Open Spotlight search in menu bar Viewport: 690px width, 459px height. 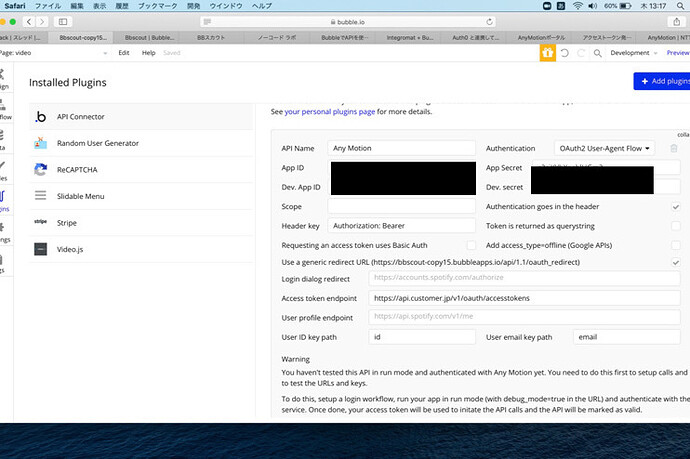[680, 6]
